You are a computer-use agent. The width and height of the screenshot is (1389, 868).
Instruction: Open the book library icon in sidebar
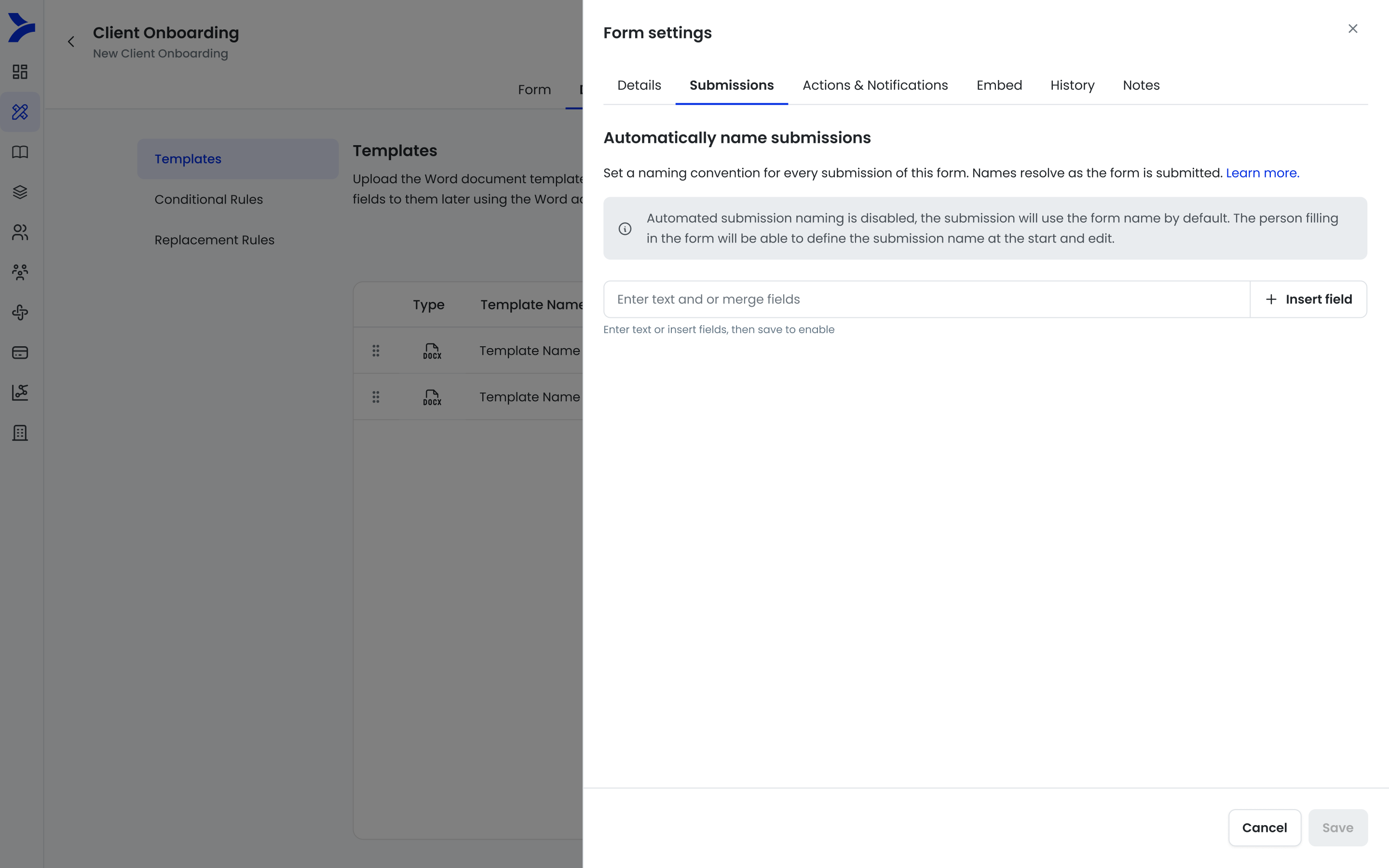pos(20,151)
